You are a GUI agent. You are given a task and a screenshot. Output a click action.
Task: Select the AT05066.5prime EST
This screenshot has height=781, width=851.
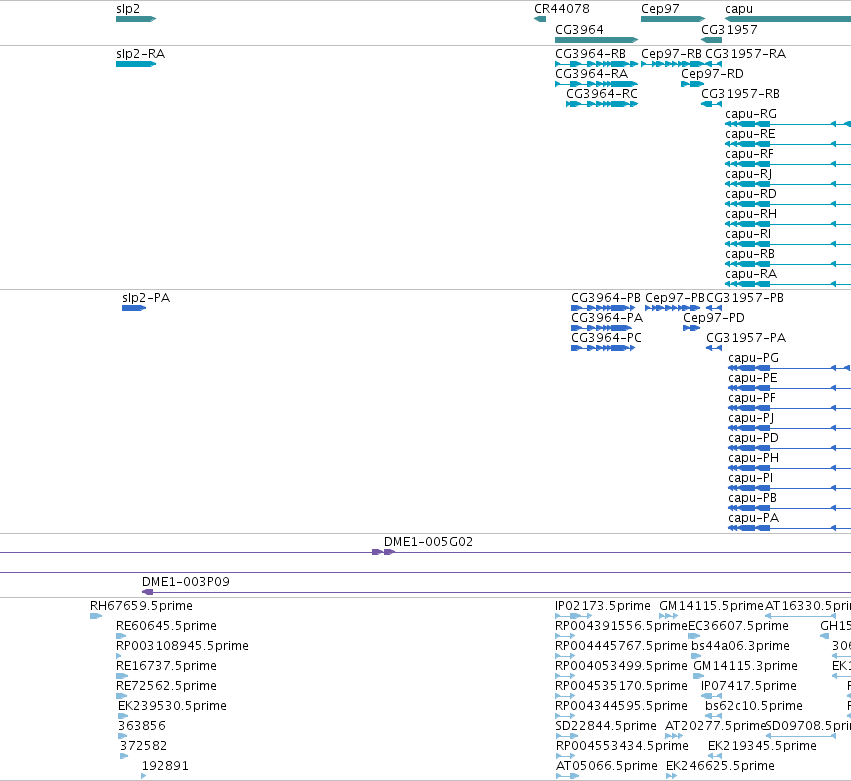click(x=567, y=777)
